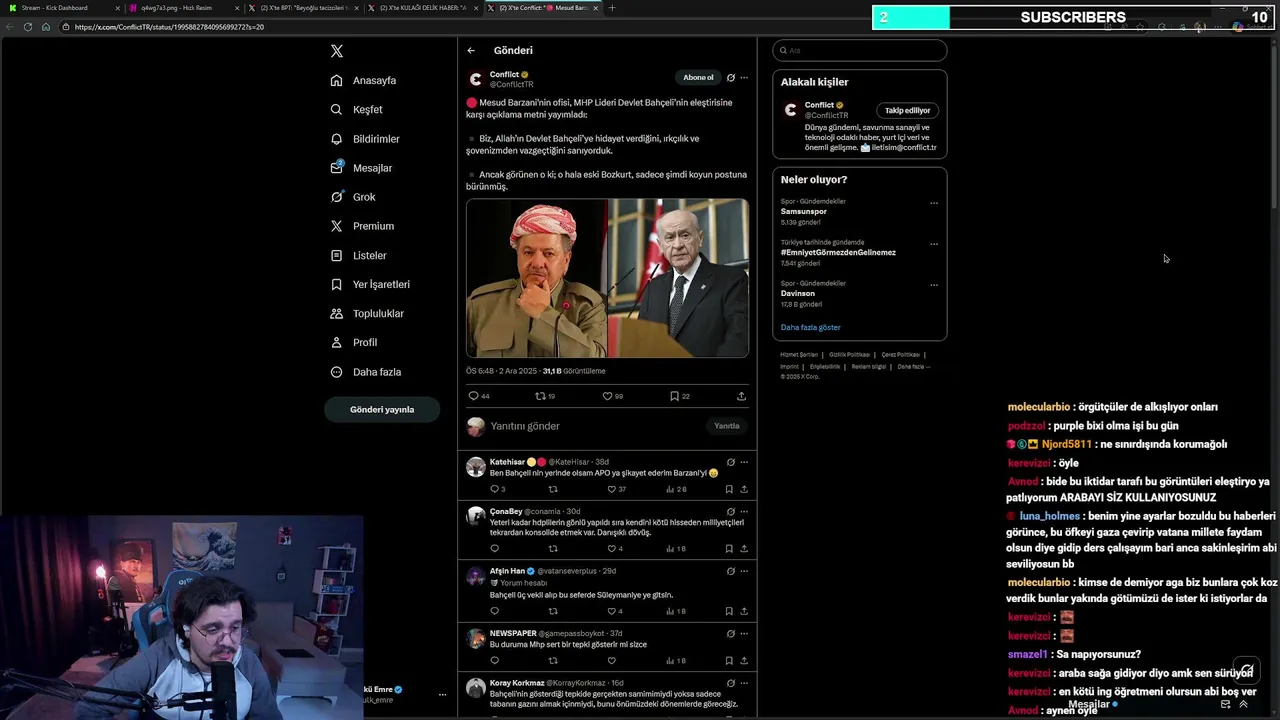Click Grok icon on Koray Korkmaz comment
This screenshot has height=720, width=1280.
(731, 683)
